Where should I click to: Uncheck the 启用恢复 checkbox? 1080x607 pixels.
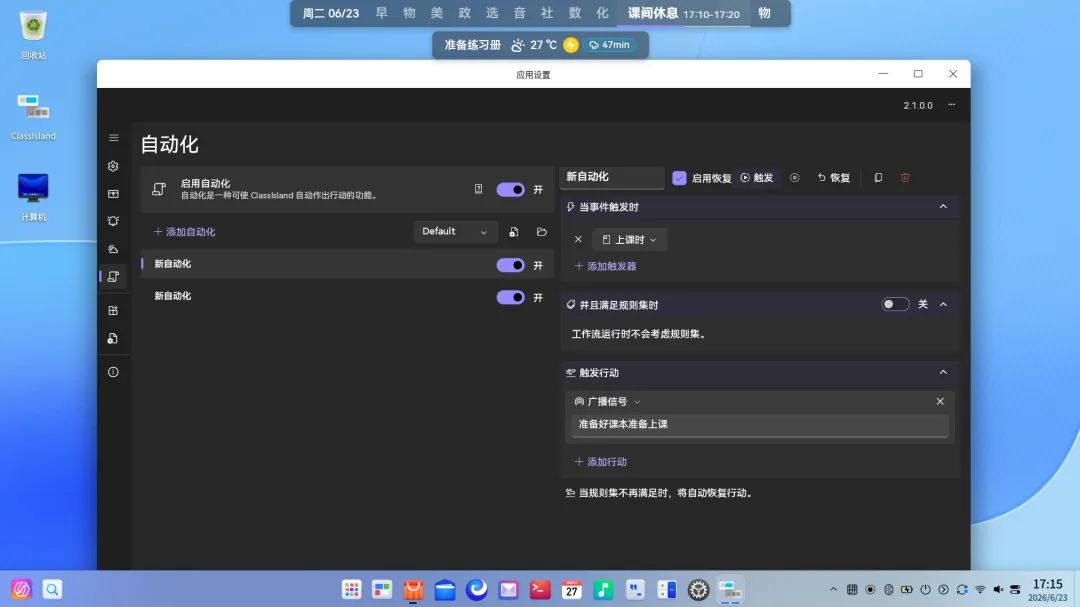coord(679,178)
